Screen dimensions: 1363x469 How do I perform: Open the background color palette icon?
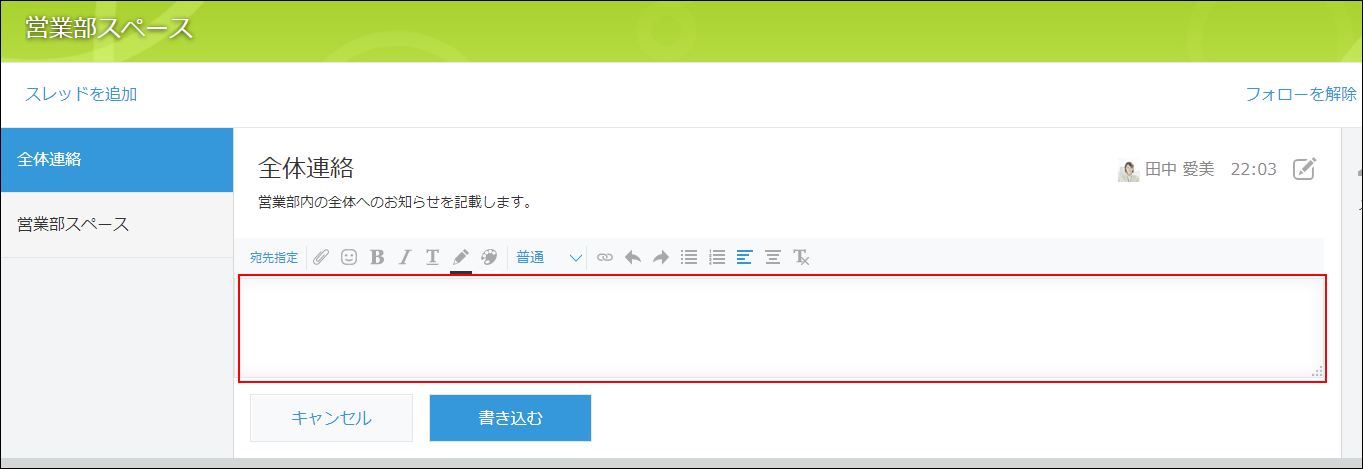coord(489,257)
